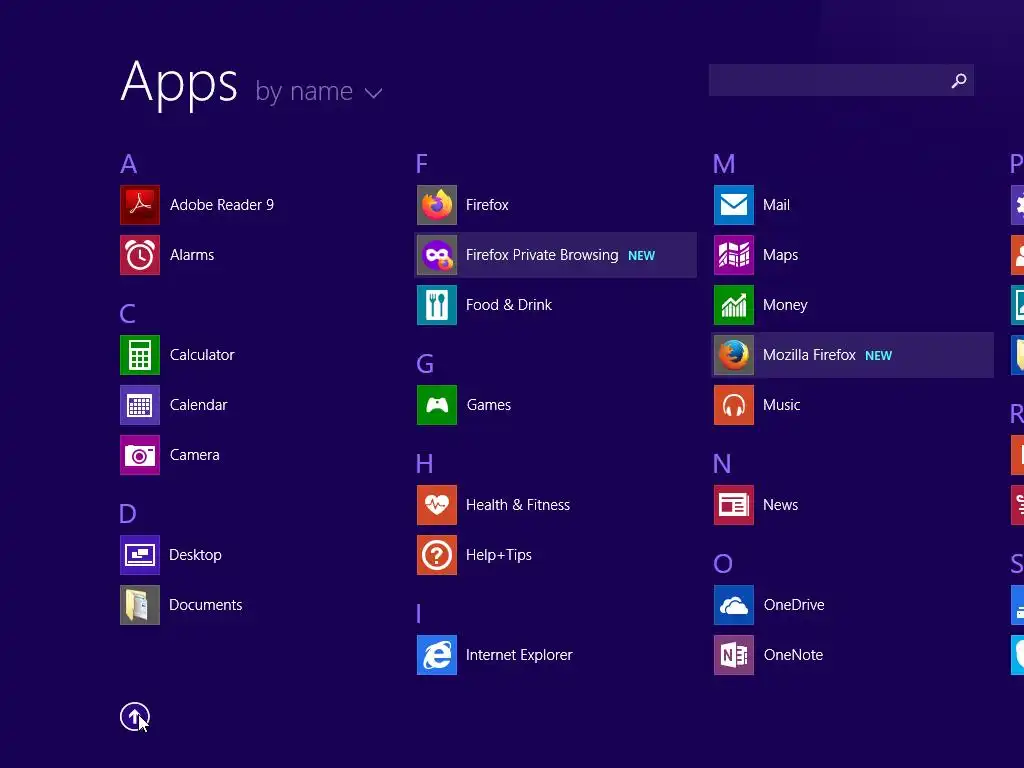Viewport: 1024px width, 768px height.
Task: Launch the Music headphones icon
Action: tap(734, 405)
